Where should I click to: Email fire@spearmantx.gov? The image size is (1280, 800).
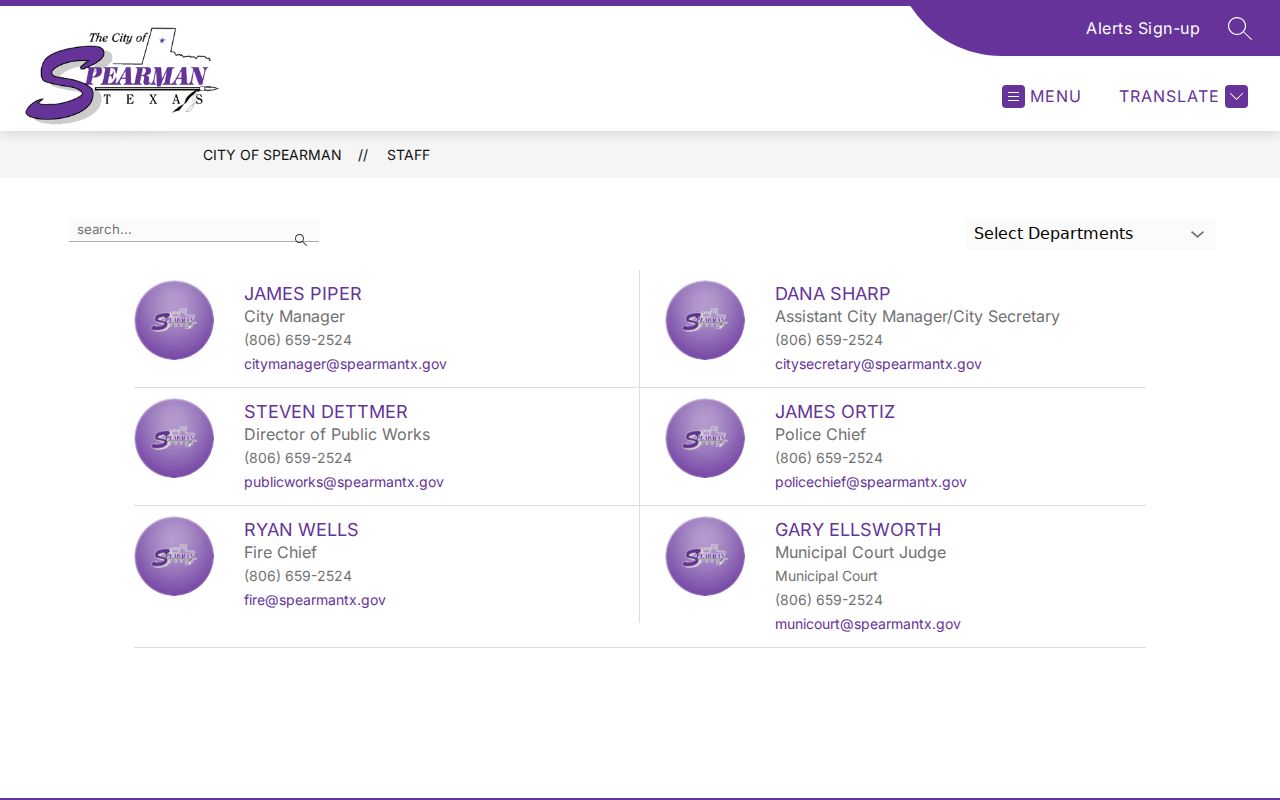[x=315, y=600]
